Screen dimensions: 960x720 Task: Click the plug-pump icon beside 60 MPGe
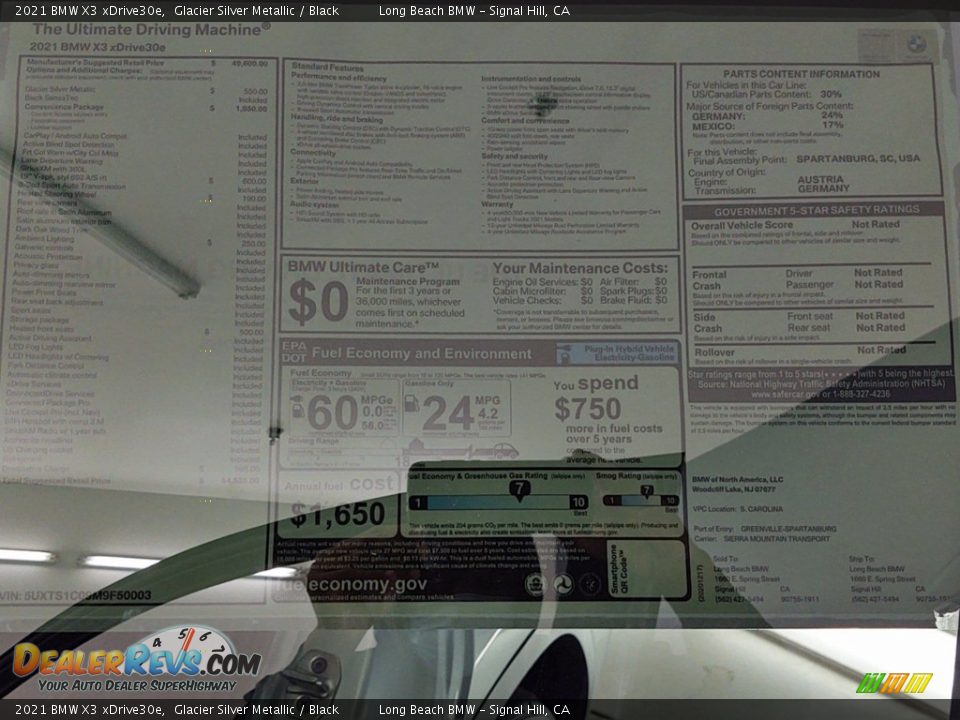298,407
